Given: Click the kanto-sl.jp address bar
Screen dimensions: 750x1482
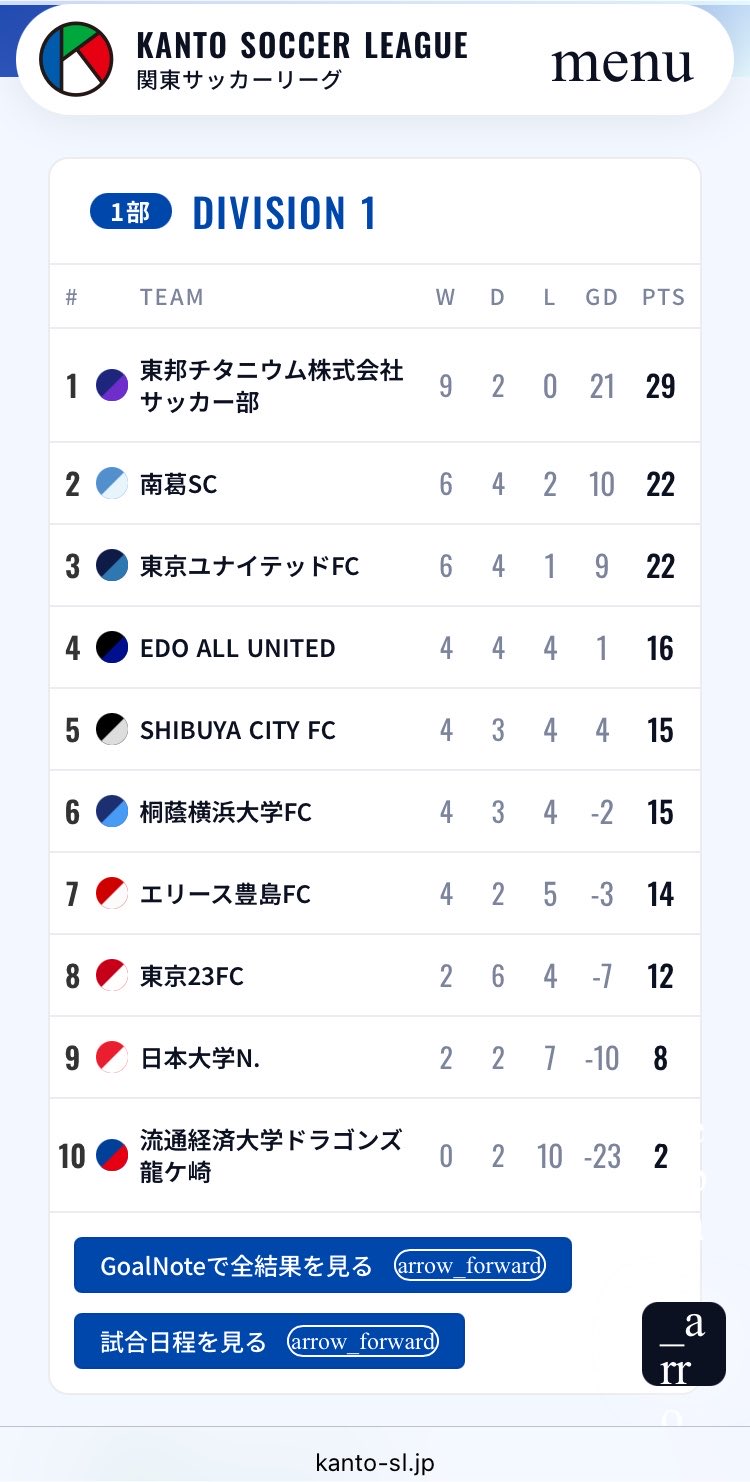Looking at the screenshot, I should click(x=375, y=1463).
